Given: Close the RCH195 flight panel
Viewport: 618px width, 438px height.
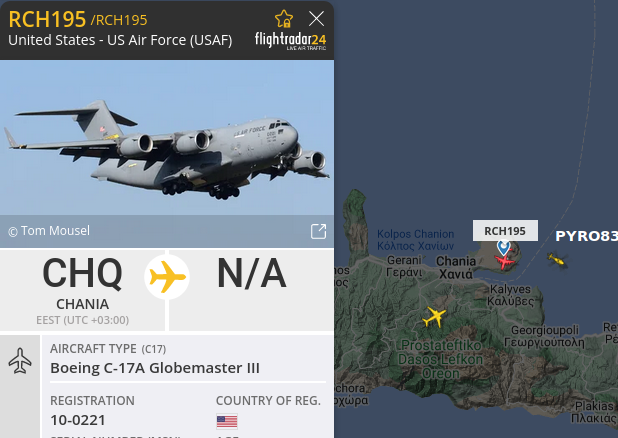Looking at the screenshot, I should 316,19.
